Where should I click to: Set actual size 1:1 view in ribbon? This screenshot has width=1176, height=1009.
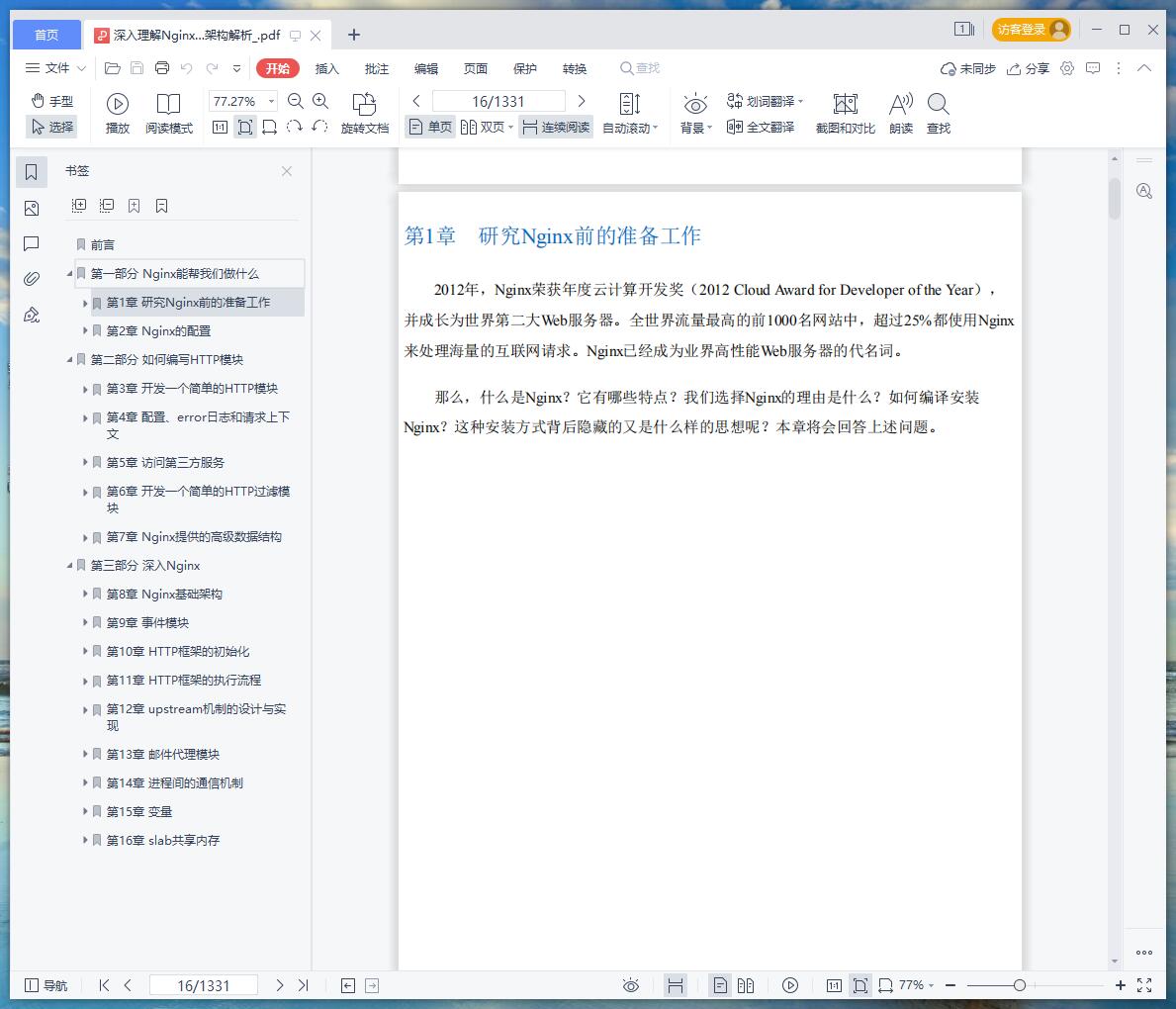(x=220, y=127)
